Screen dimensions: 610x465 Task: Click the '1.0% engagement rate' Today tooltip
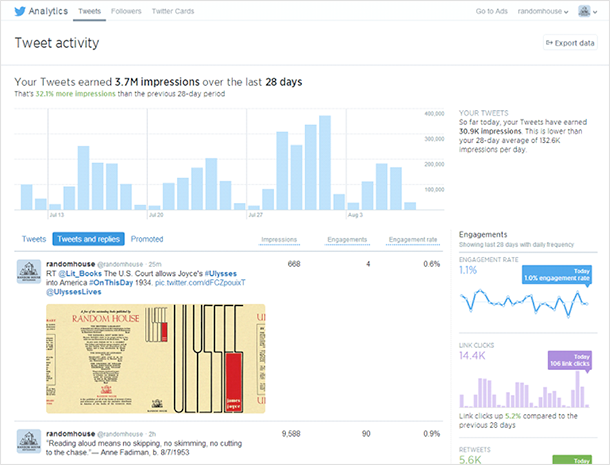[557, 275]
